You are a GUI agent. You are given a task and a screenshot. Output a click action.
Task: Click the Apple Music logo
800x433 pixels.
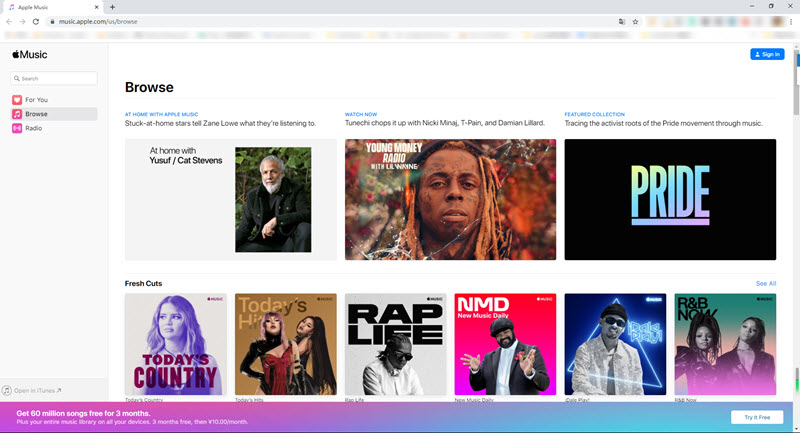click(30, 55)
